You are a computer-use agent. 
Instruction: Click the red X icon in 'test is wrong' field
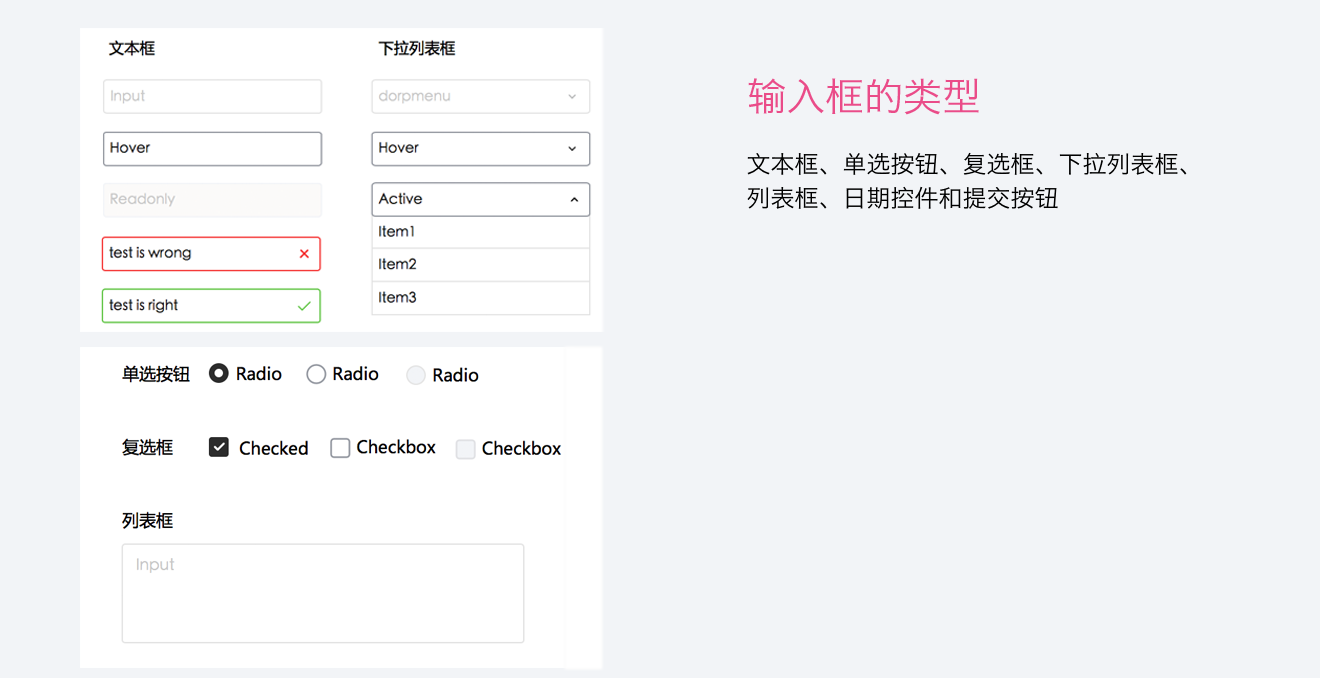click(304, 254)
